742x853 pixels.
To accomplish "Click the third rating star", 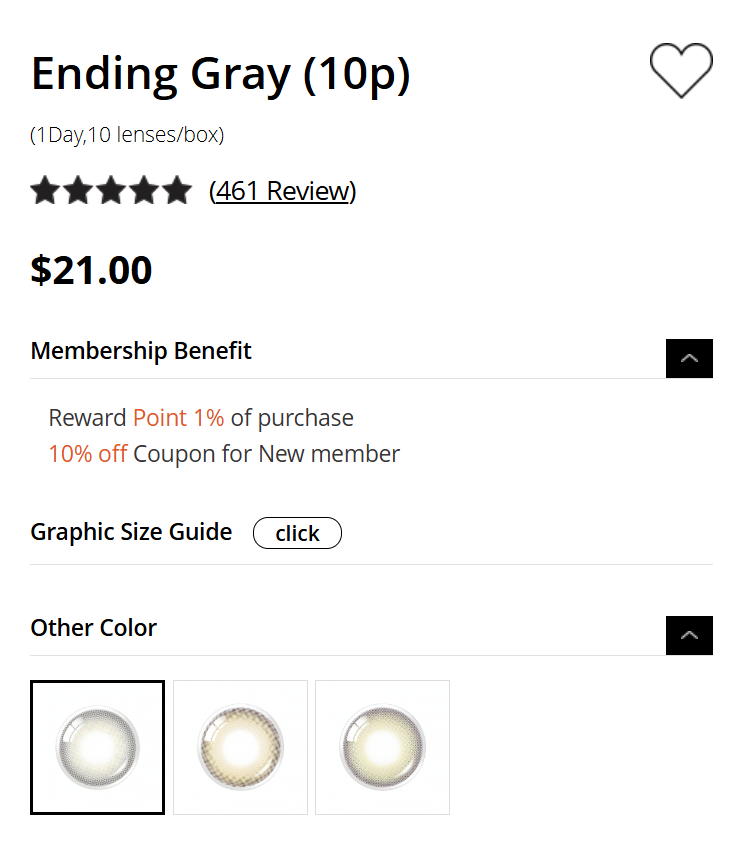I will tap(111, 190).
